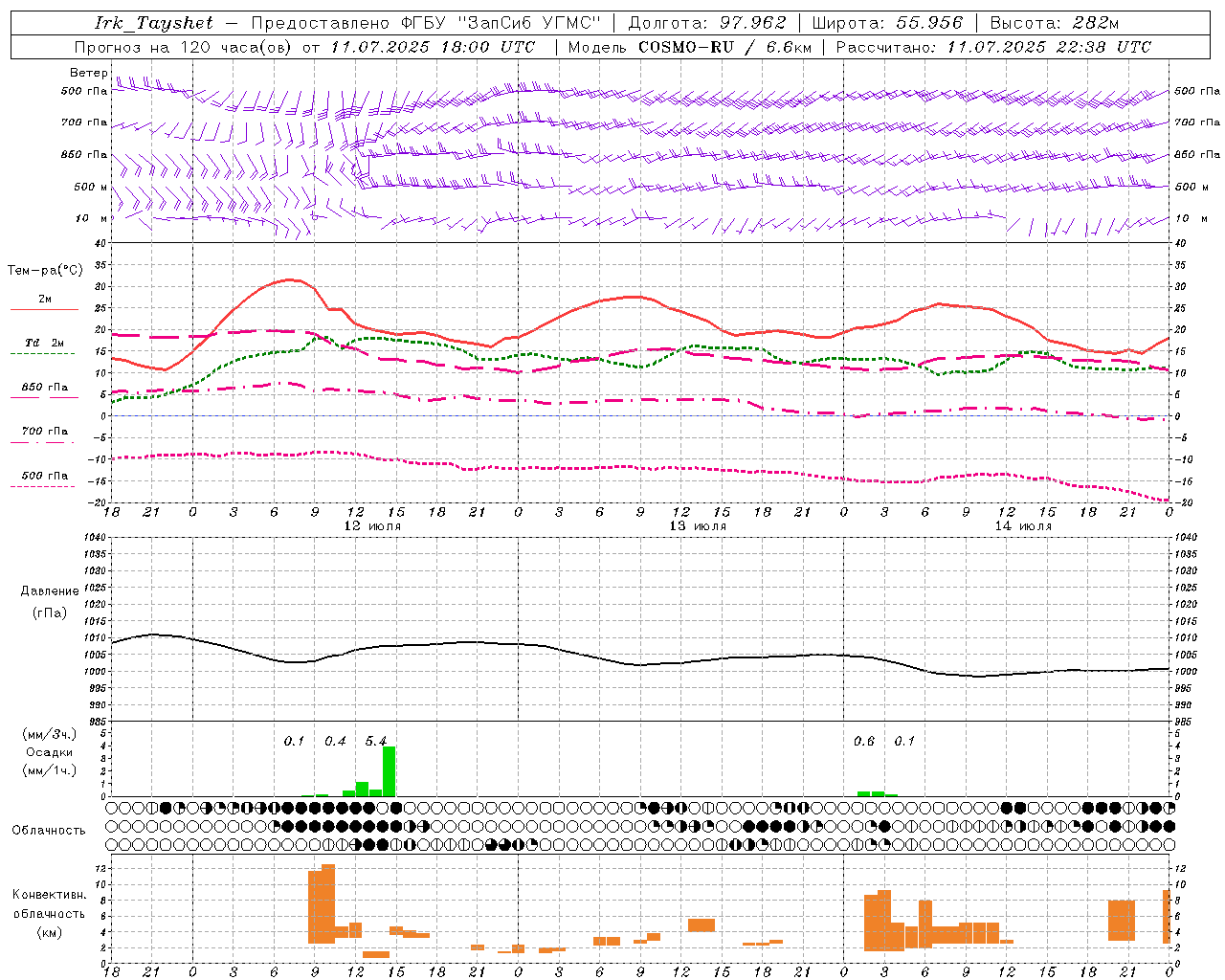Select the precipitation total 0.6

pyautogui.click(x=864, y=742)
